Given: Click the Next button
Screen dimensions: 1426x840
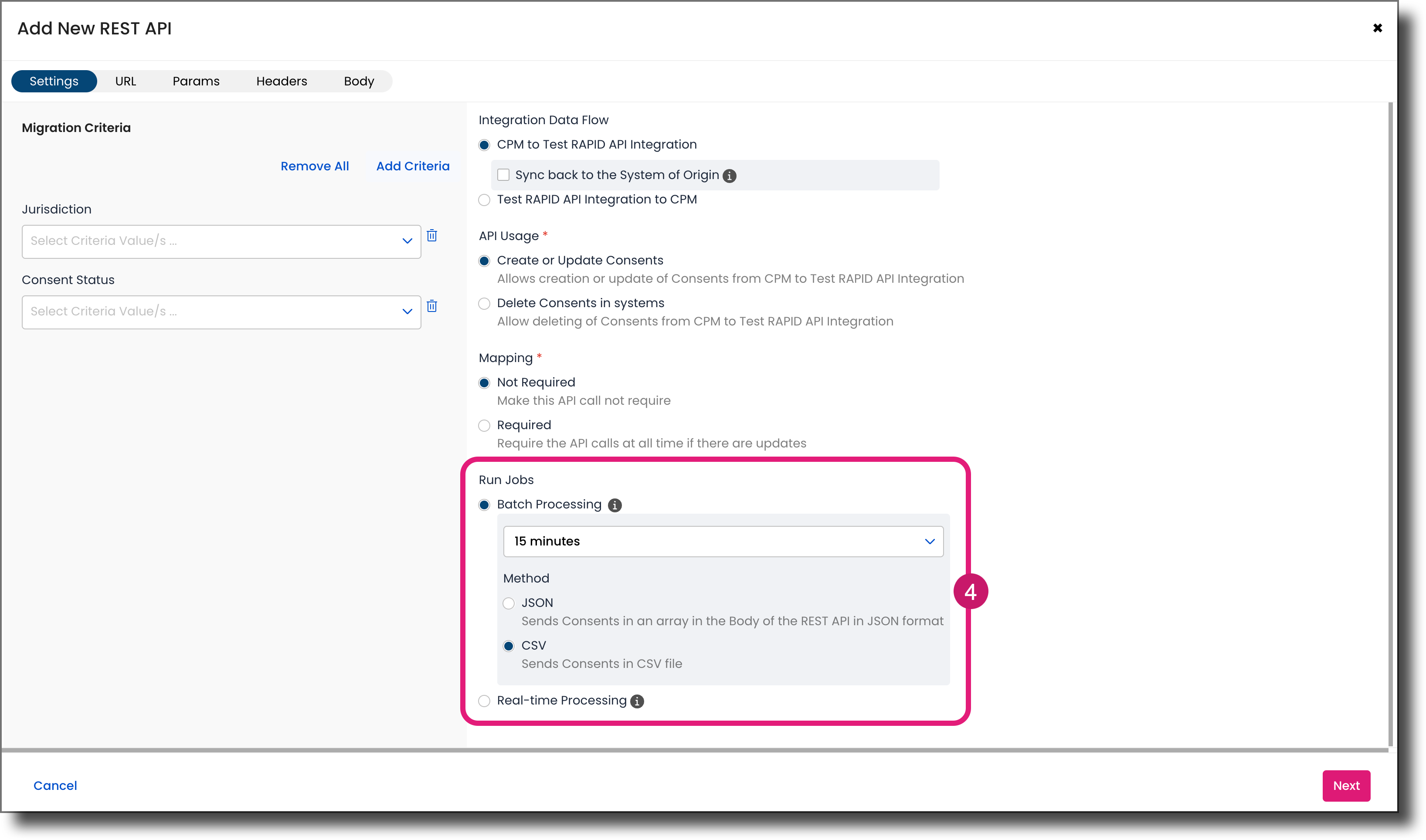Looking at the screenshot, I should pyautogui.click(x=1346, y=786).
